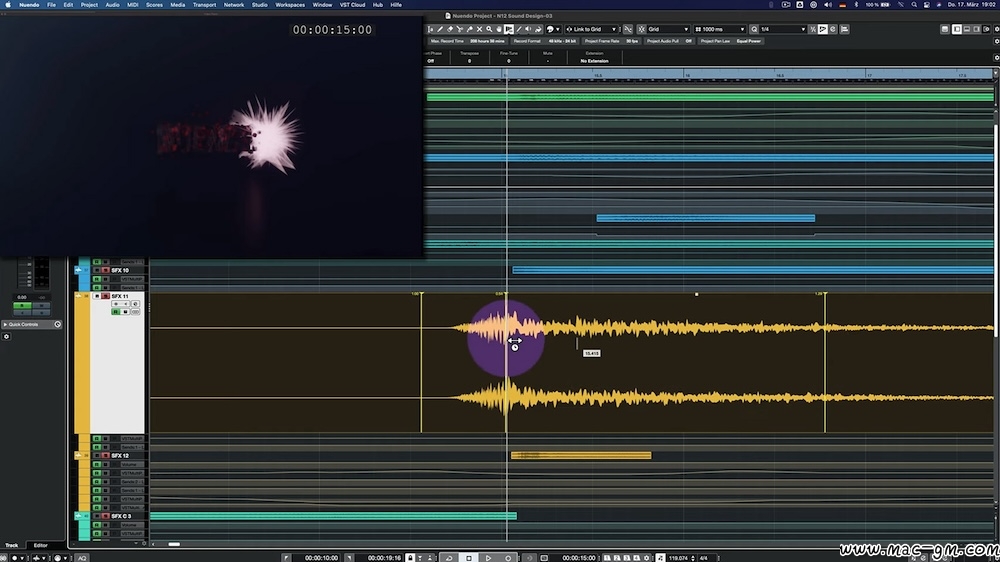1000x562 pixels.
Task: Toggle solo on track SFX 11
Action: [x=105, y=296]
